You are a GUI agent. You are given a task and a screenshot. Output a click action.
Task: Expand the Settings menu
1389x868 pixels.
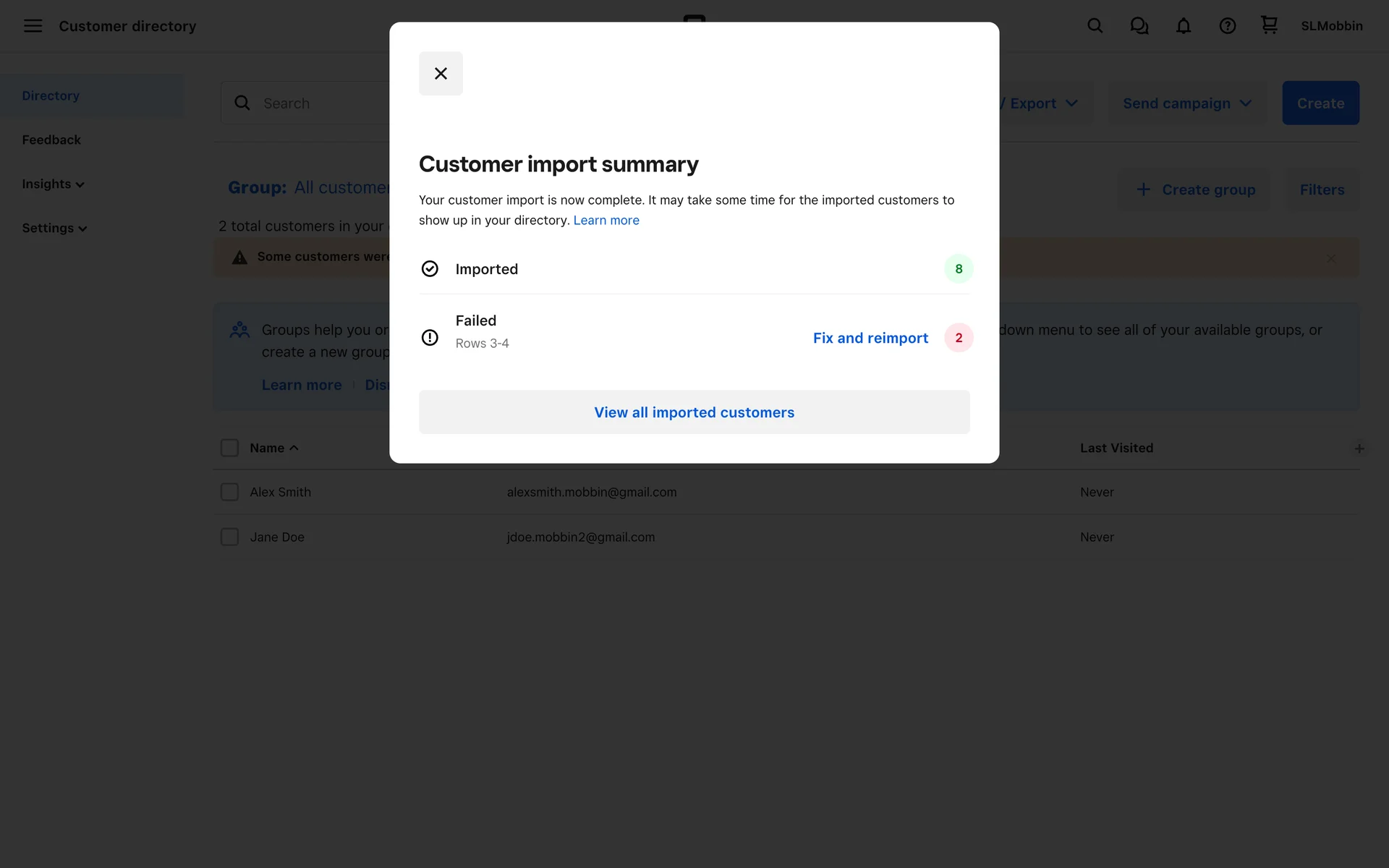coord(54,228)
